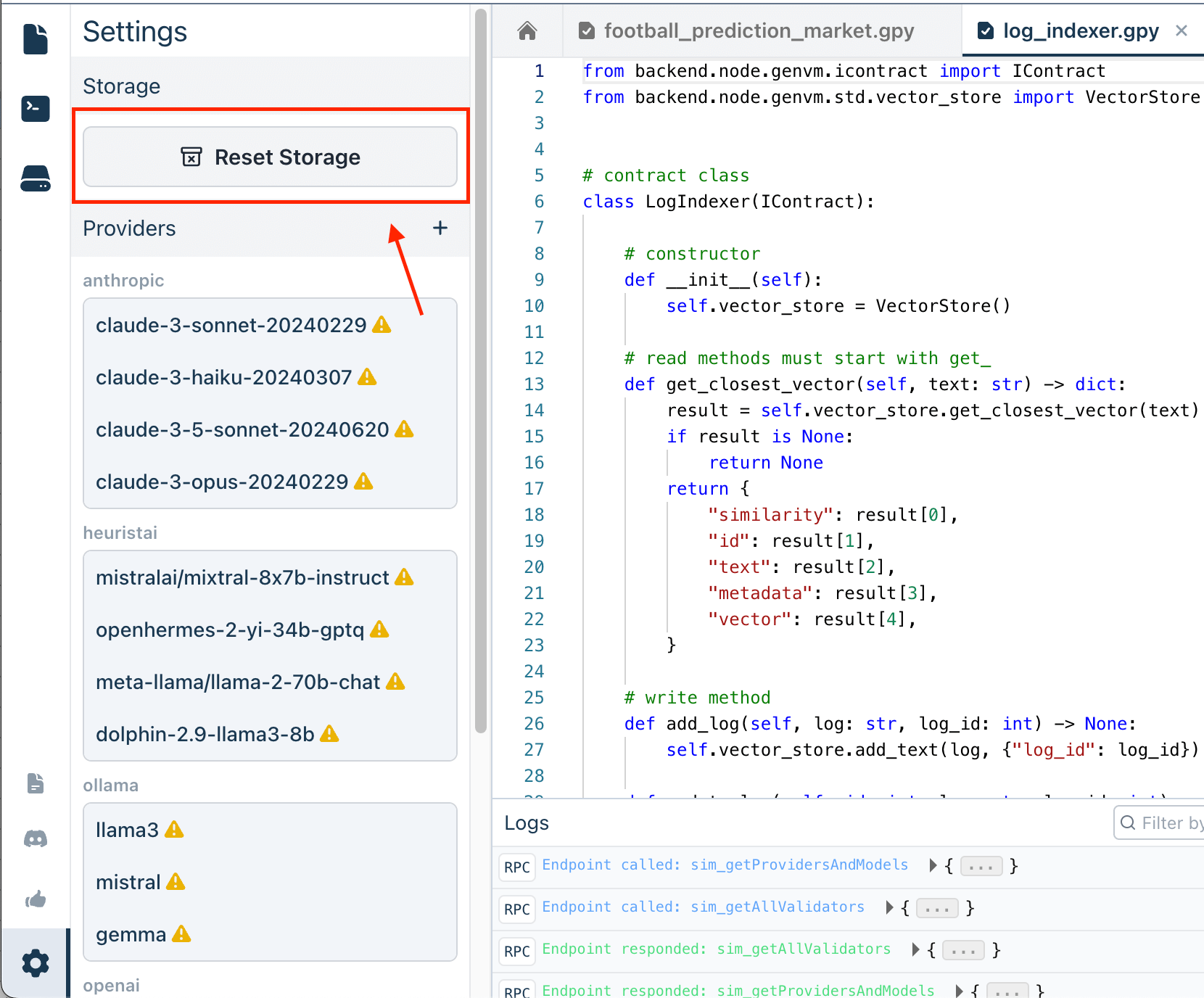This screenshot has width=1204, height=998.
Task: Click the Settings panel vertical scrollbar
Action: click(x=480, y=370)
